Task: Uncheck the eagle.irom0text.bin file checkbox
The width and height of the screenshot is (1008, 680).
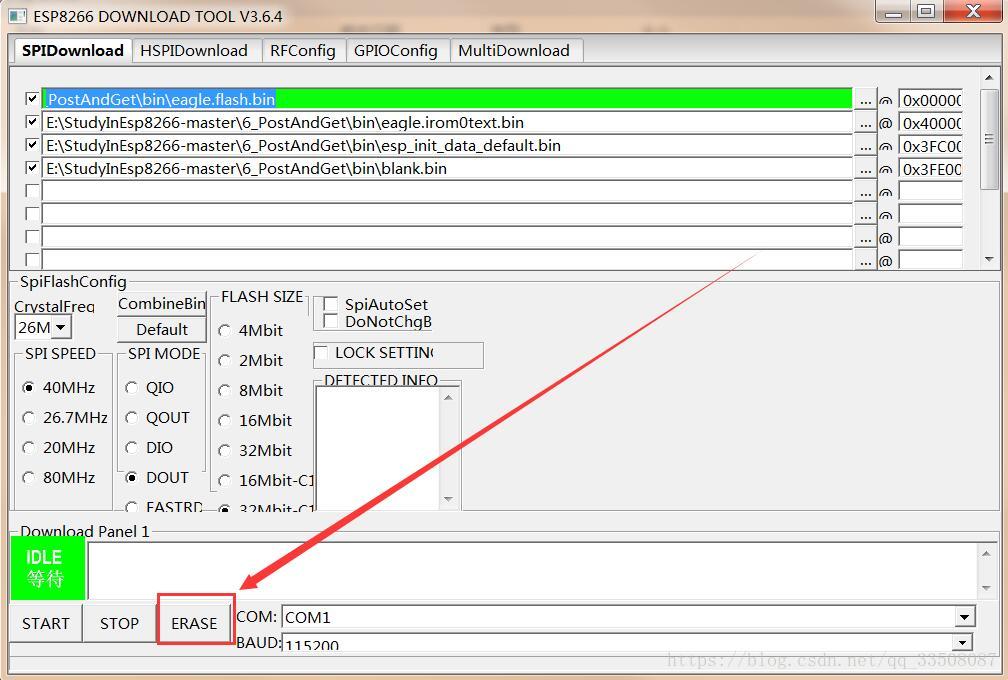Action: (32, 122)
